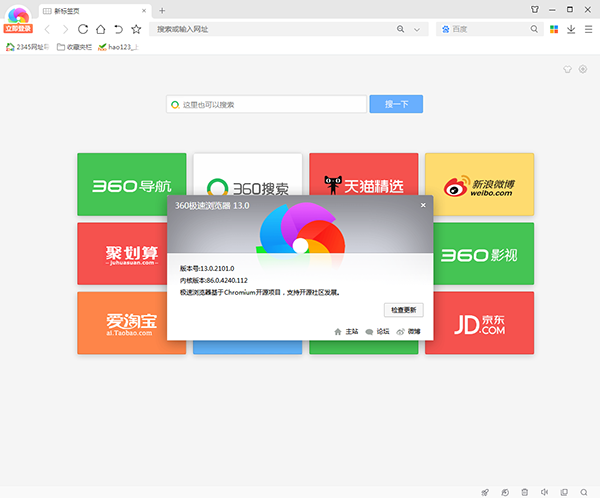Minimize the browser window
This screenshot has width=600, height=498.
coord(552,10)
